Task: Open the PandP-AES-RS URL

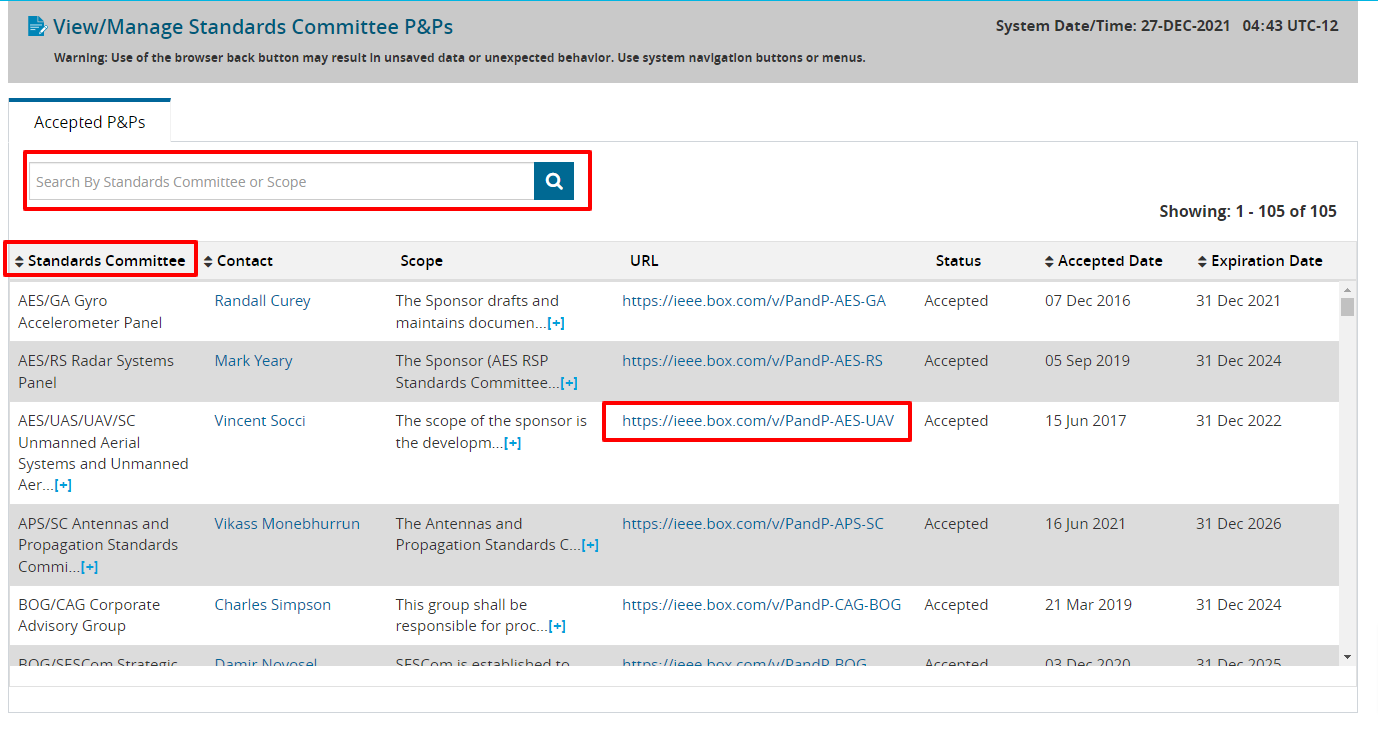Action: click(x=752, y=361)
